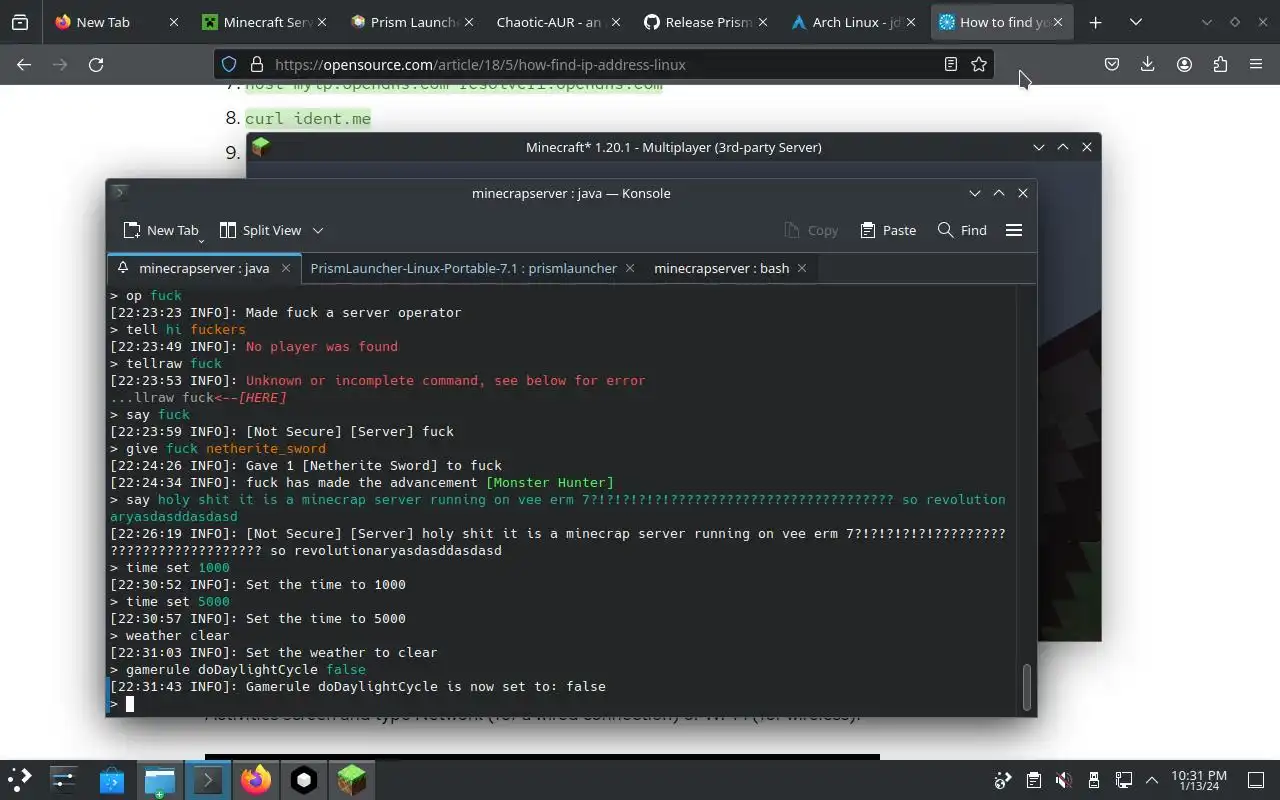
Task: Activate the Prism Launcher taskbar icon
Action: click(304, 779)
